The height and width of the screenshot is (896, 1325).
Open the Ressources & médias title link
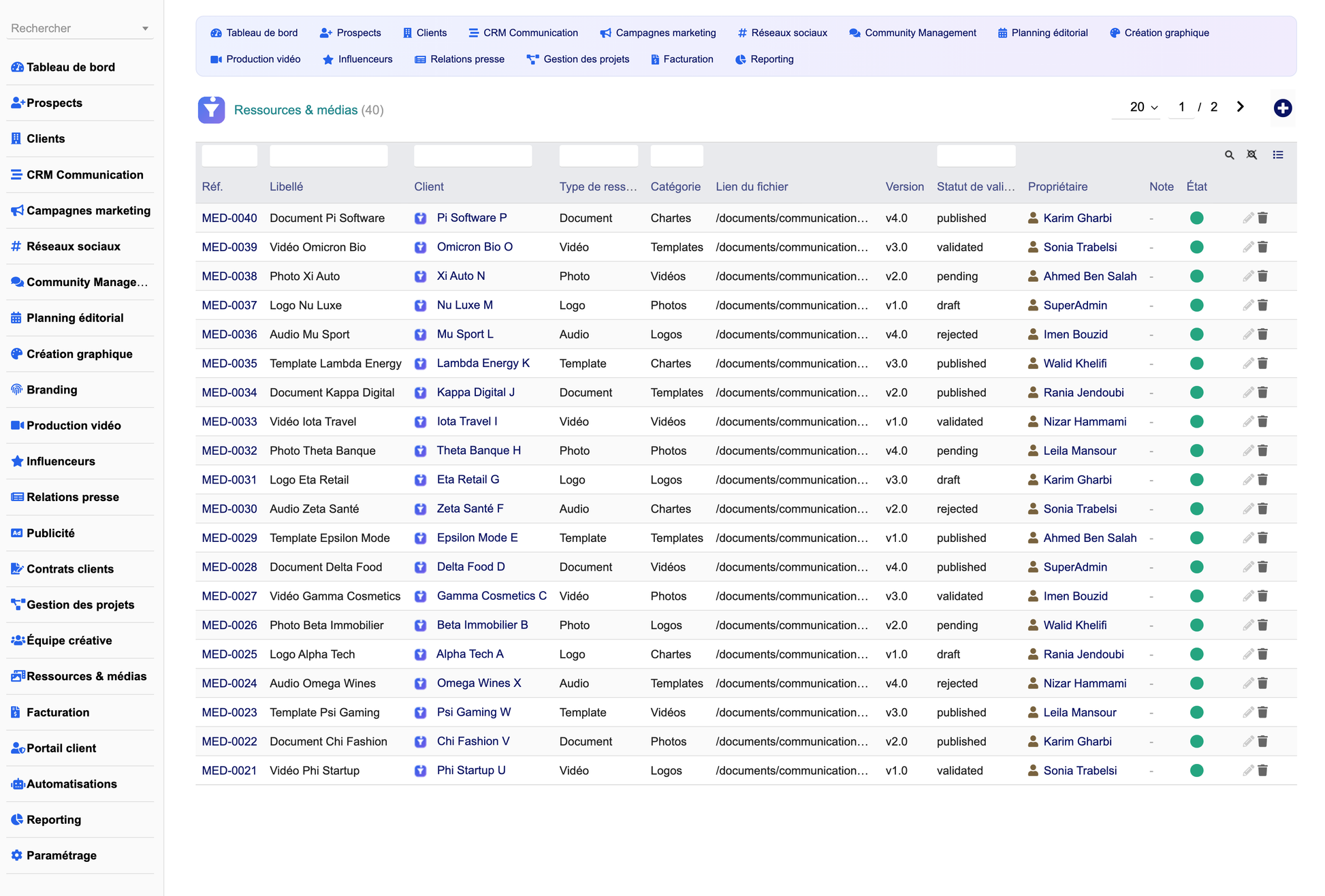[x=296, y=110]
